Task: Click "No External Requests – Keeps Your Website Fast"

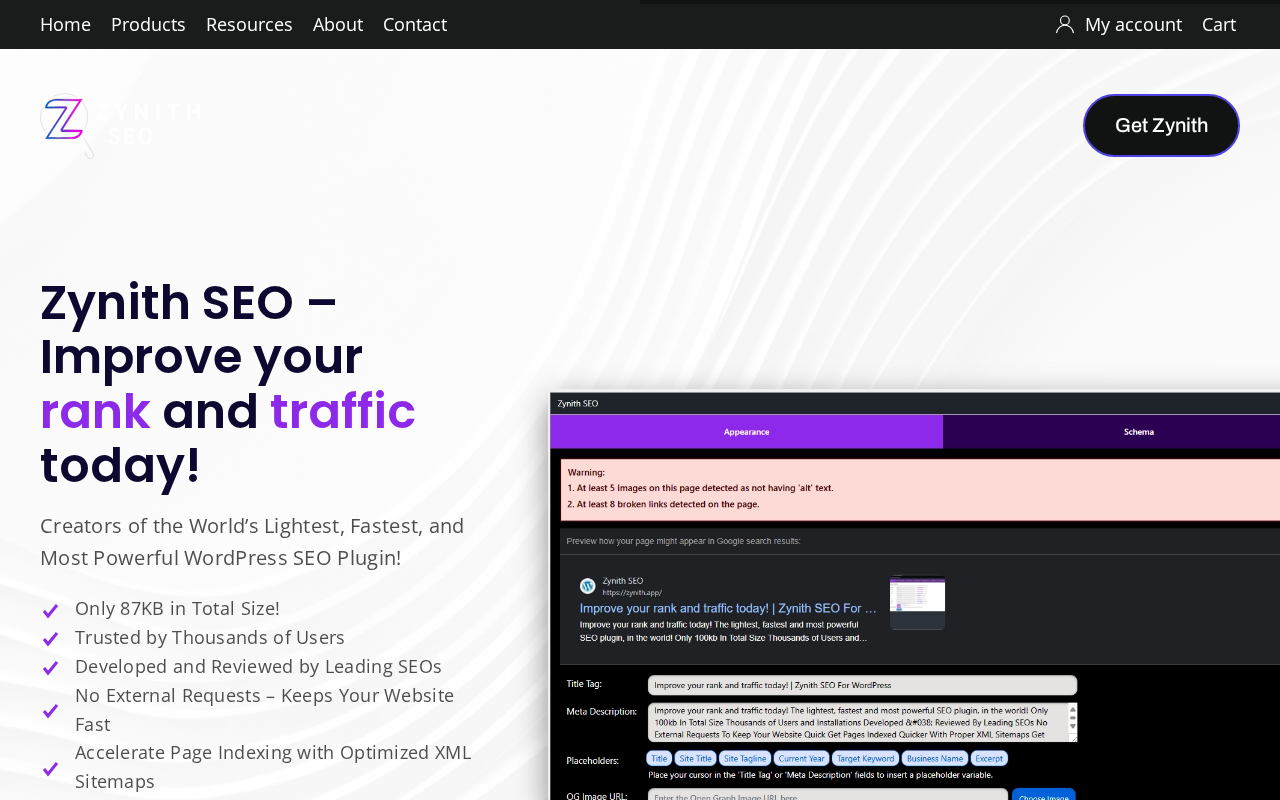Action: pyautogui.click(x=264, y=710)
